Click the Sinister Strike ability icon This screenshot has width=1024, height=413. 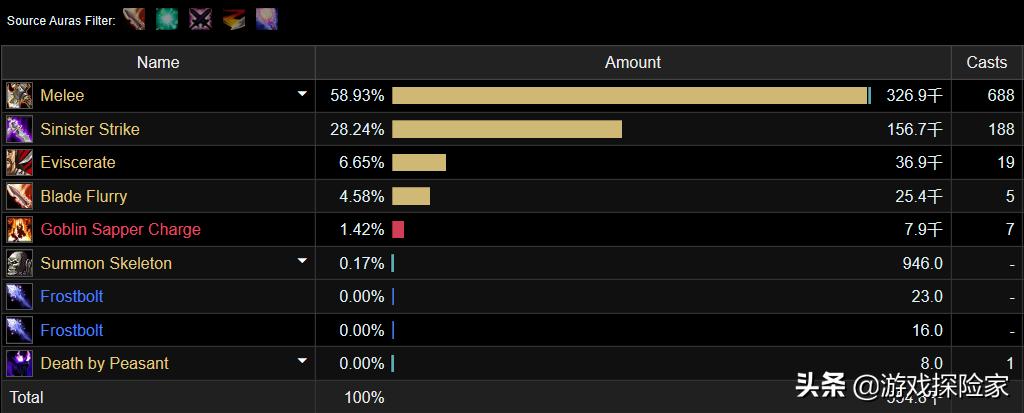pos(19,129)
